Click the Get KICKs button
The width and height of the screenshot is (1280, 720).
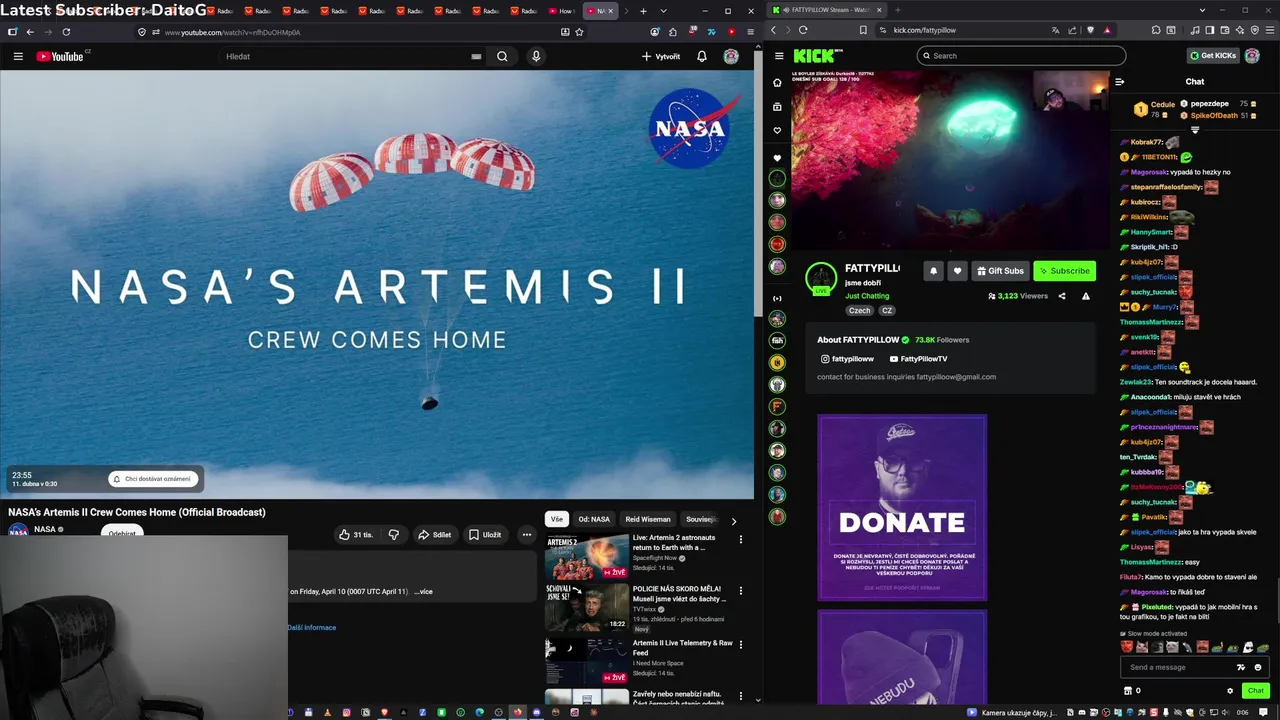pyautogui.click(x=1213, y=56)
